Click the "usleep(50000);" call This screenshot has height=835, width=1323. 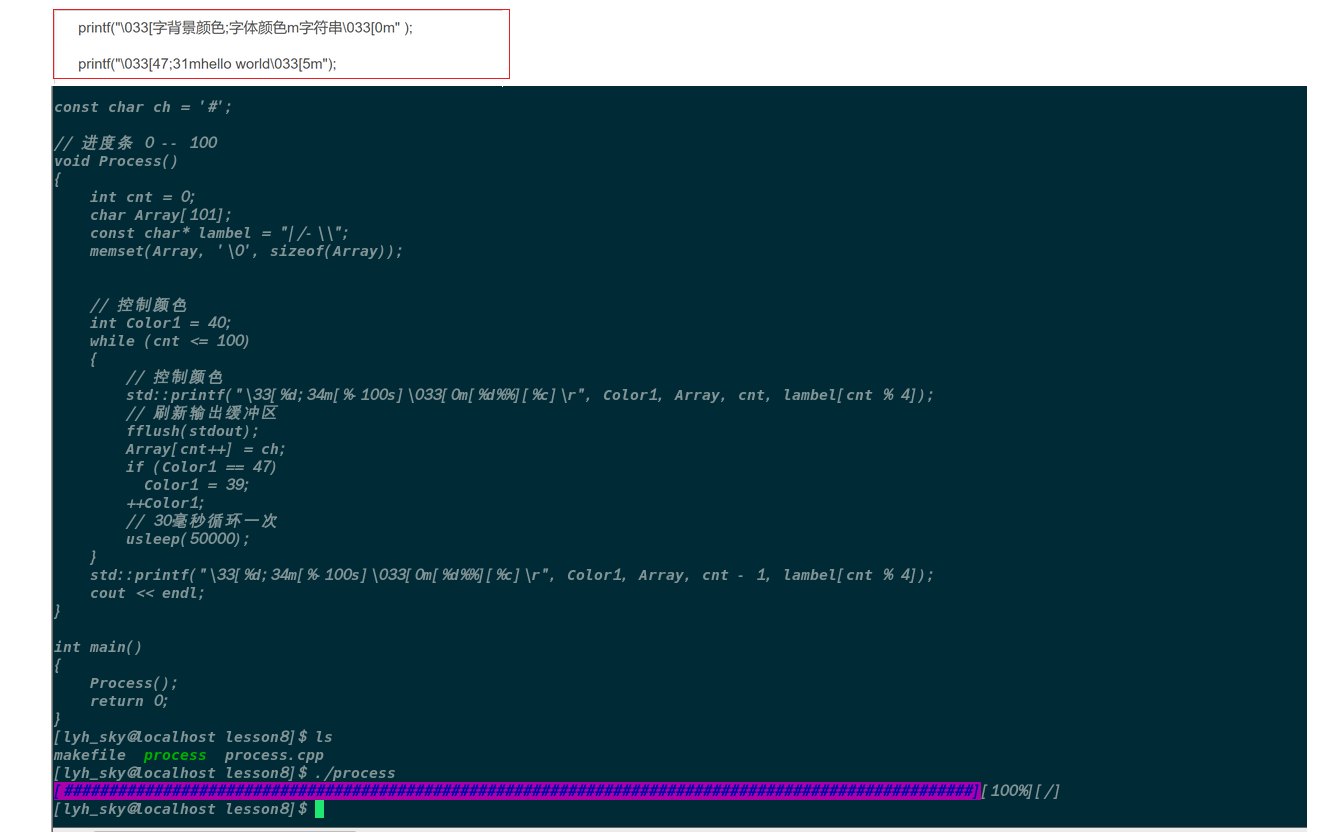(188, 539)
